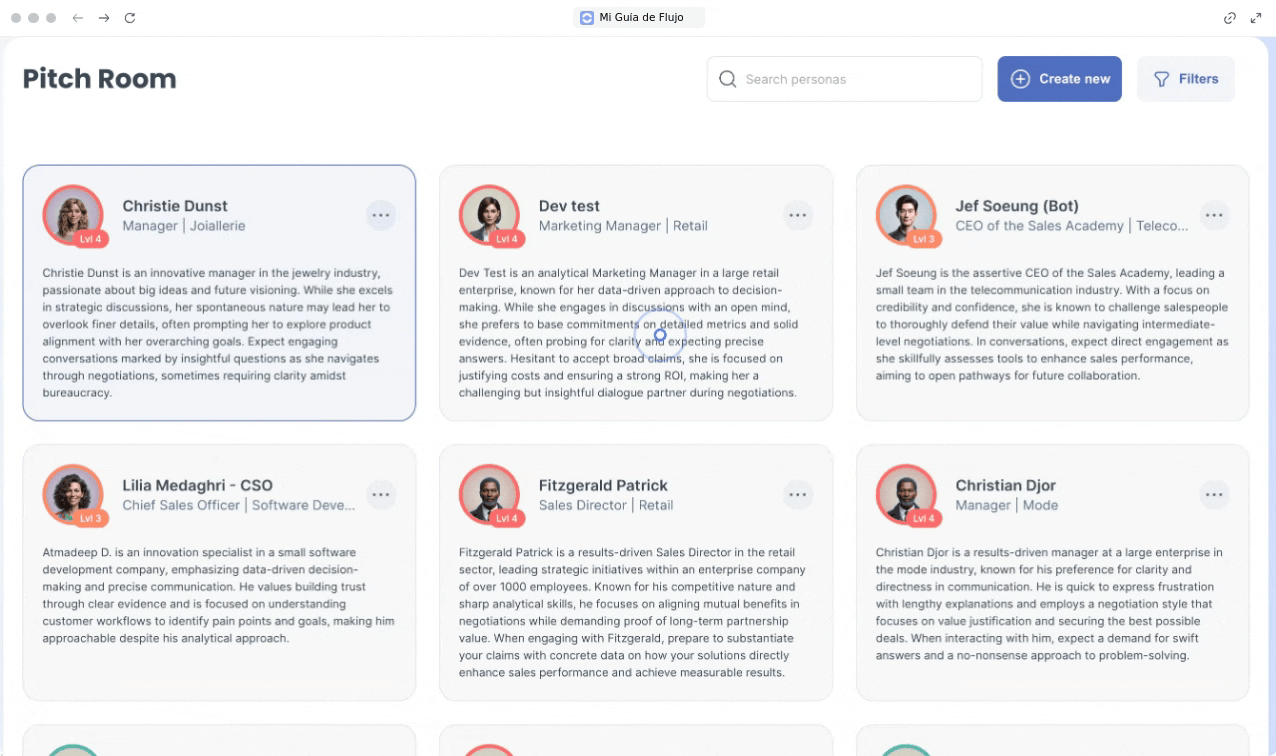Click the browser back arrow

click(x=78, y=18)
